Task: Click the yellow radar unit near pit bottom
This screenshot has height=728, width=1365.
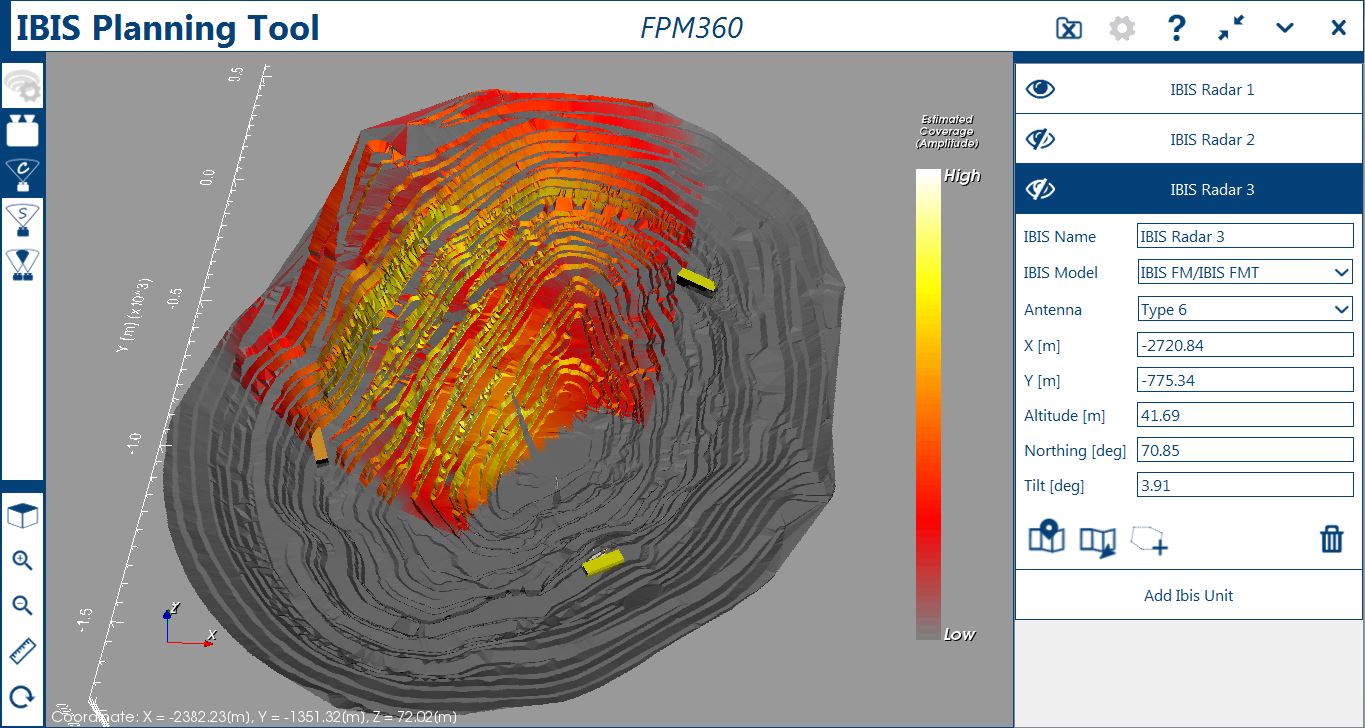Action: click(x=604, y=561)
